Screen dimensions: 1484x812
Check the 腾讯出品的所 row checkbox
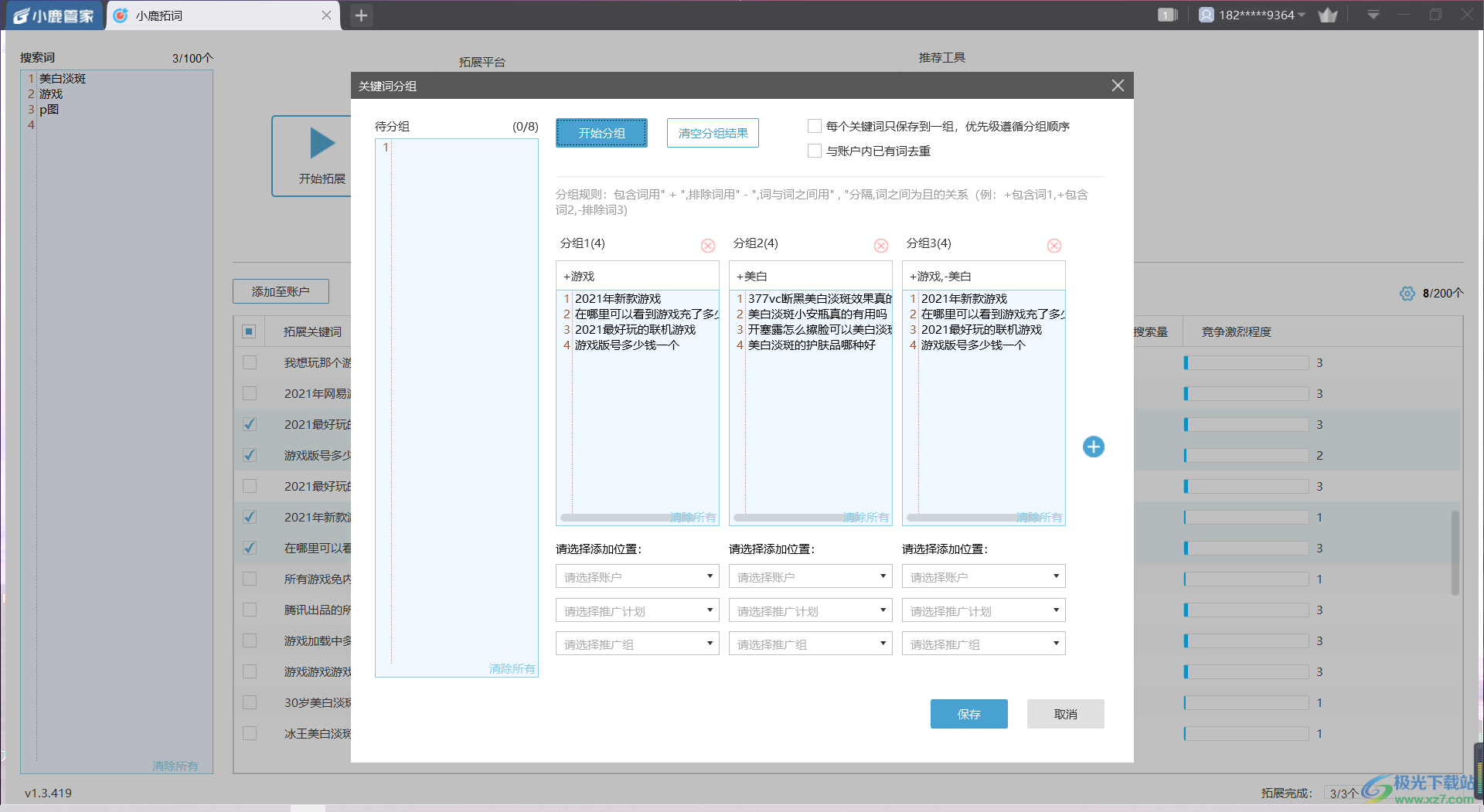point(249,610)
